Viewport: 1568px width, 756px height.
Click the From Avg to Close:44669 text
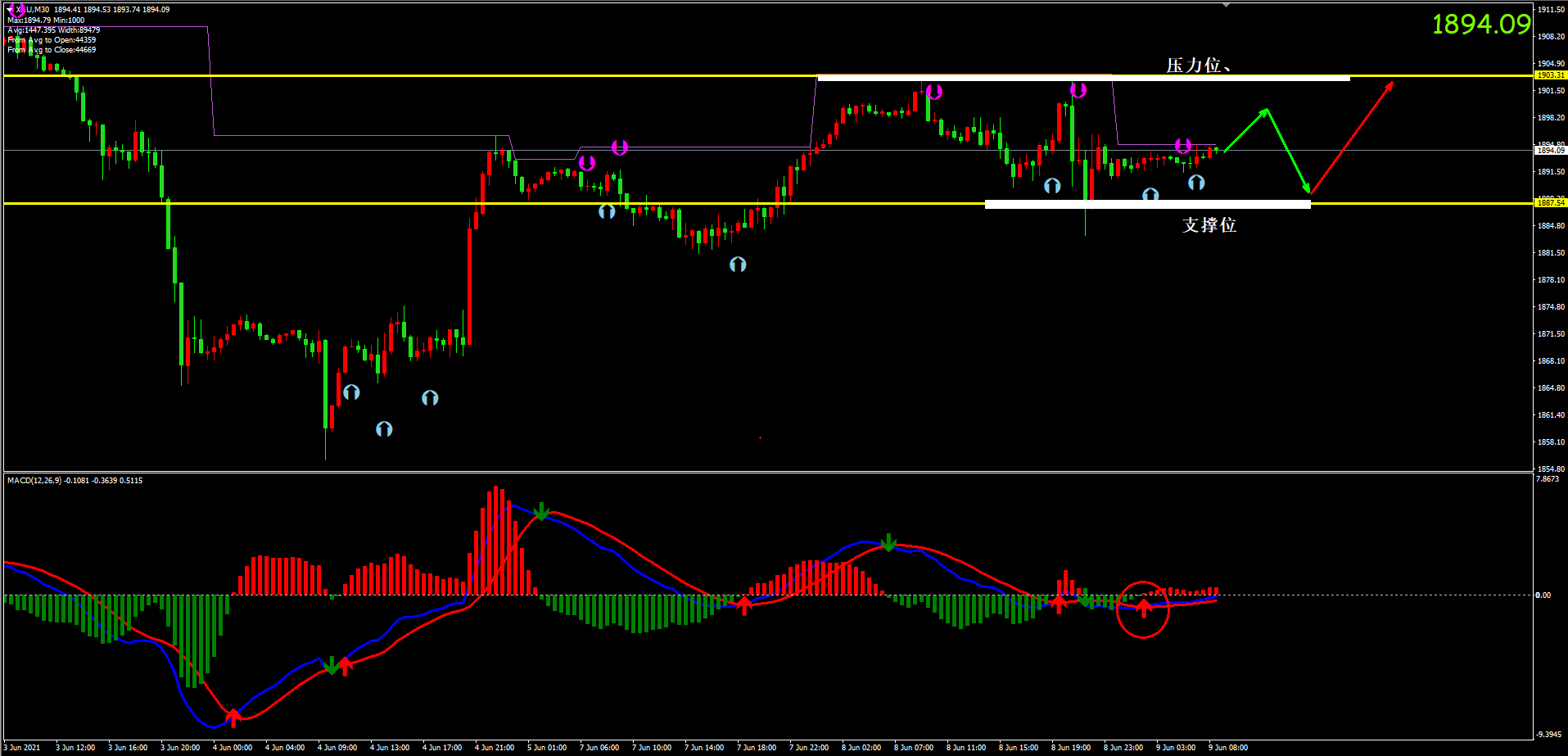point(52,50)
